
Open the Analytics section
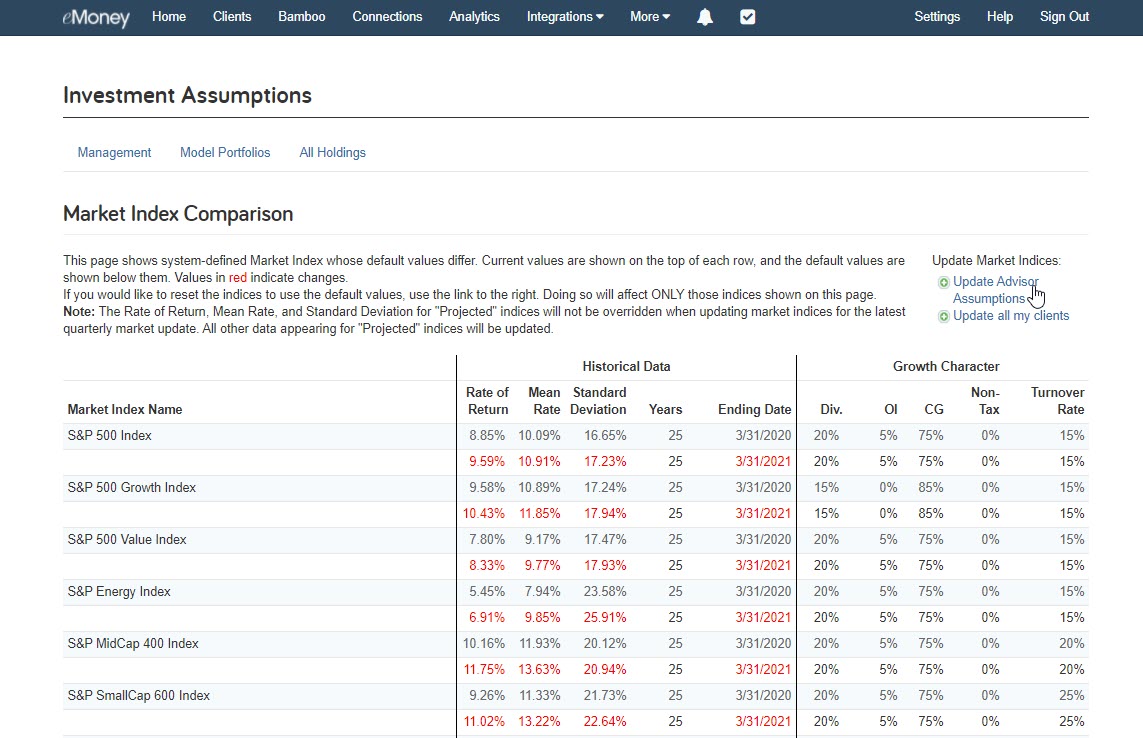pos(475,17)
